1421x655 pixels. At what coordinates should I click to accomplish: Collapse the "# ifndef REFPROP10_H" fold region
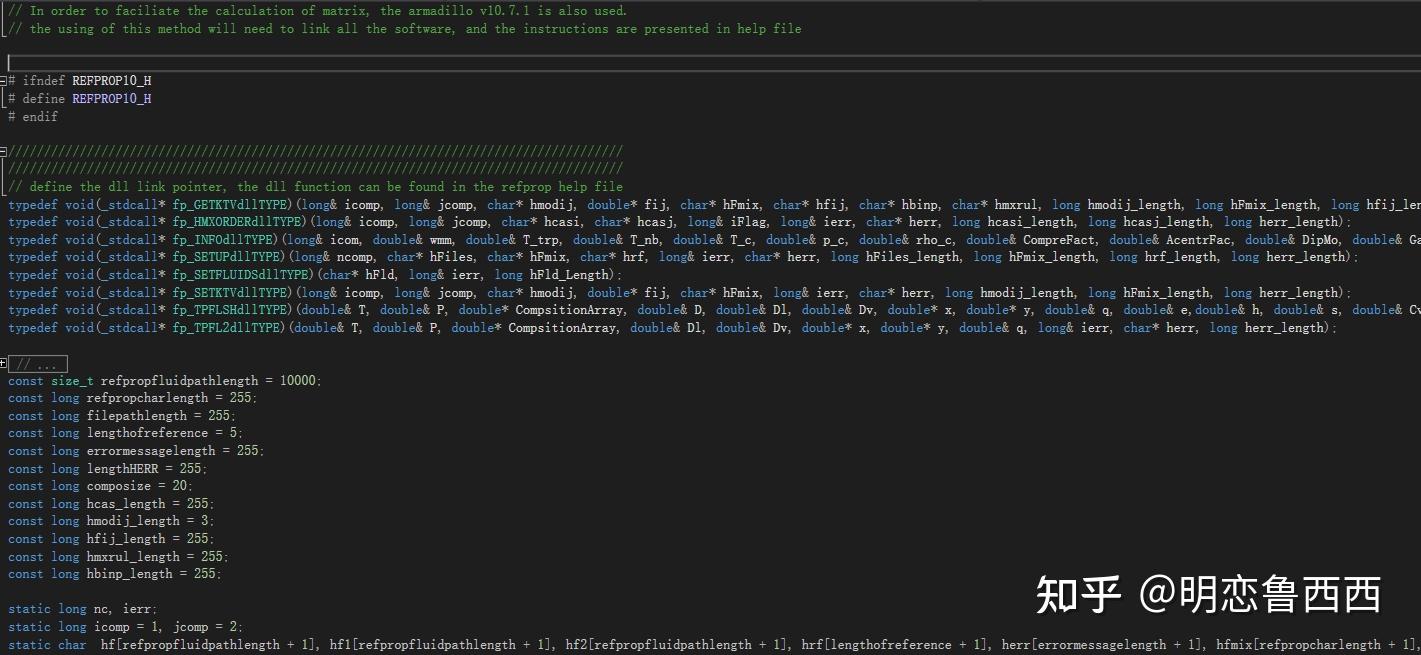tap(4, 80)
